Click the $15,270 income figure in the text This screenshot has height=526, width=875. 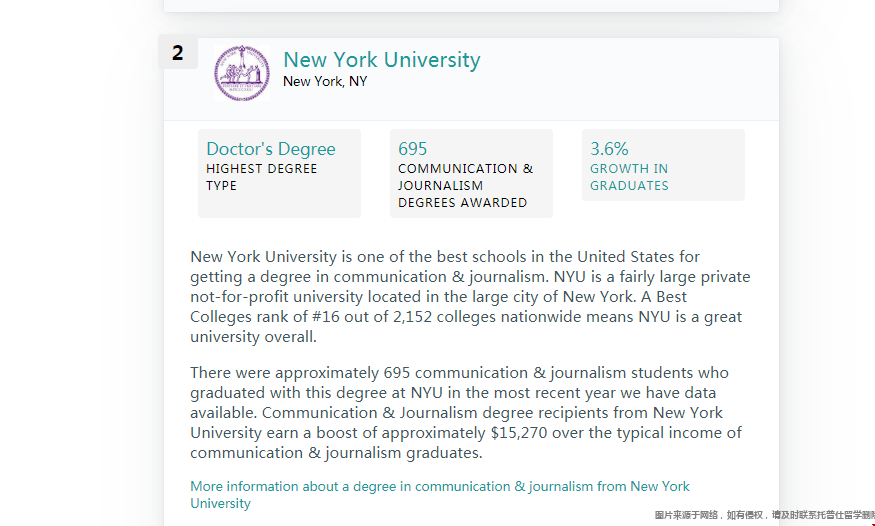518,433
